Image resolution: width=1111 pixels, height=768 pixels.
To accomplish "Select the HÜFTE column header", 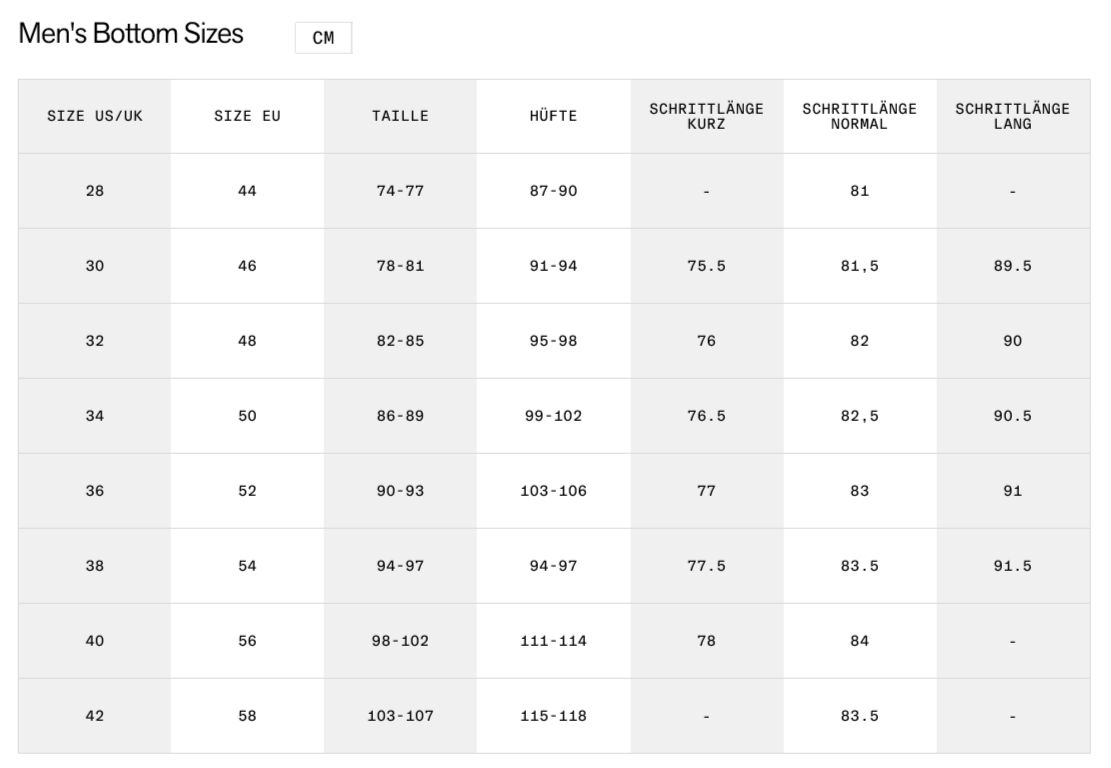I will (553, 116).
